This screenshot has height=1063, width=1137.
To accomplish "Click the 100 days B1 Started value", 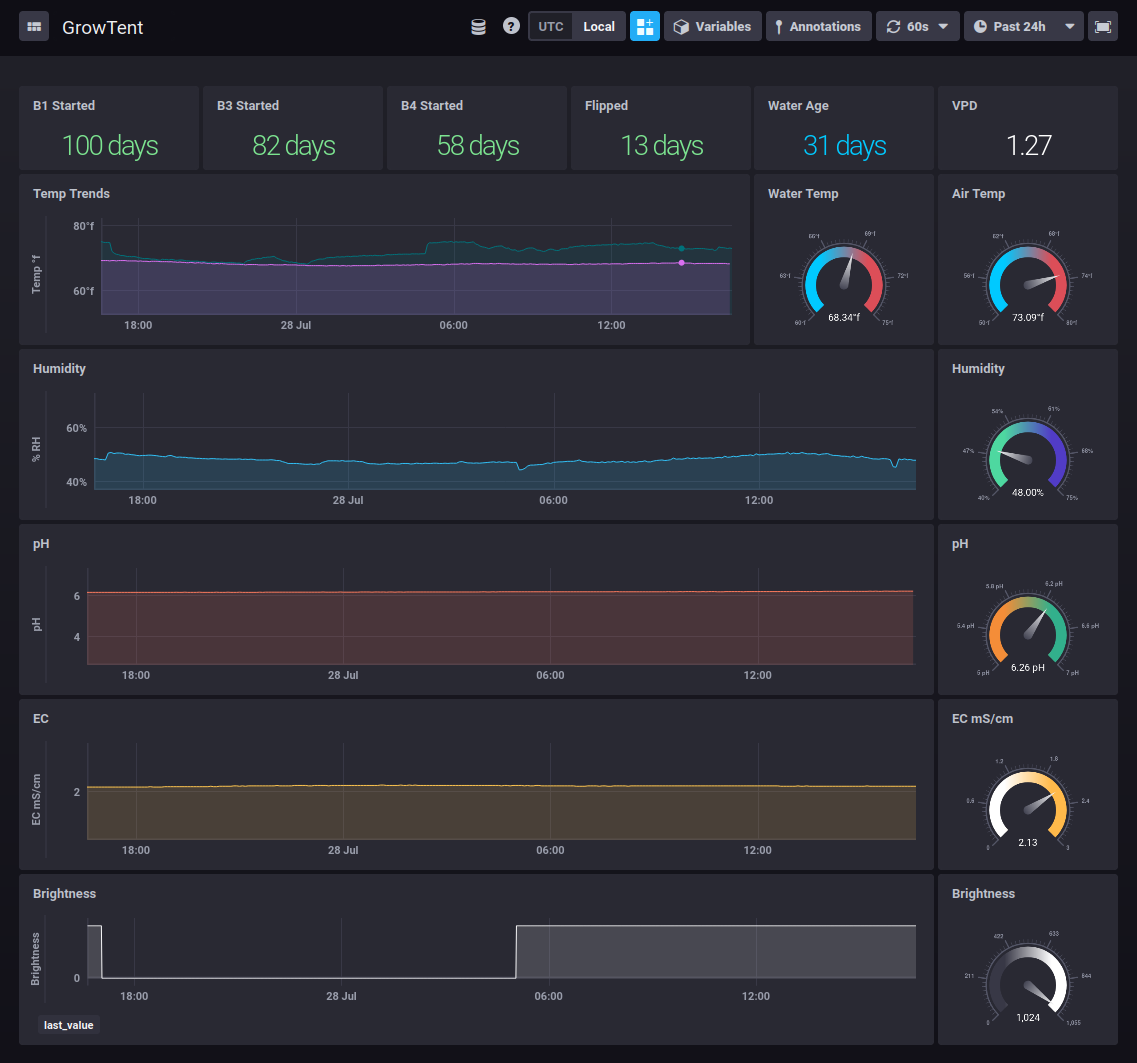I will 110,146.
